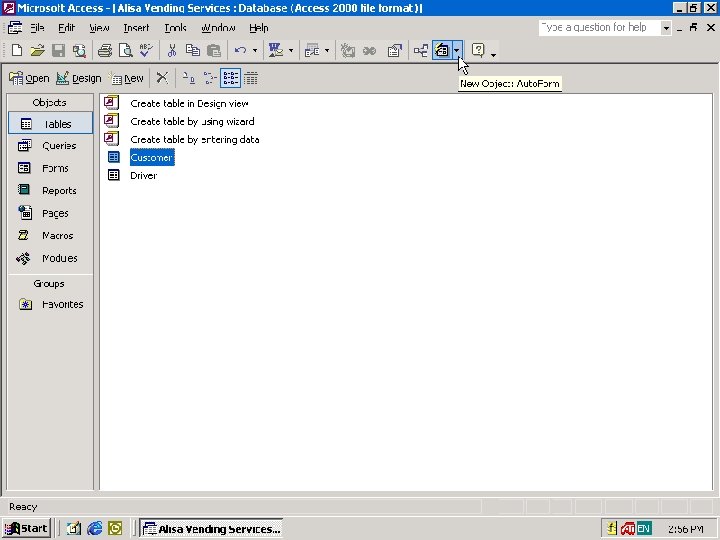Image resolution: width=720 pixels, height=540 pixels.
Task: Click the Undo arrow icon
Action: pos(240,50)
